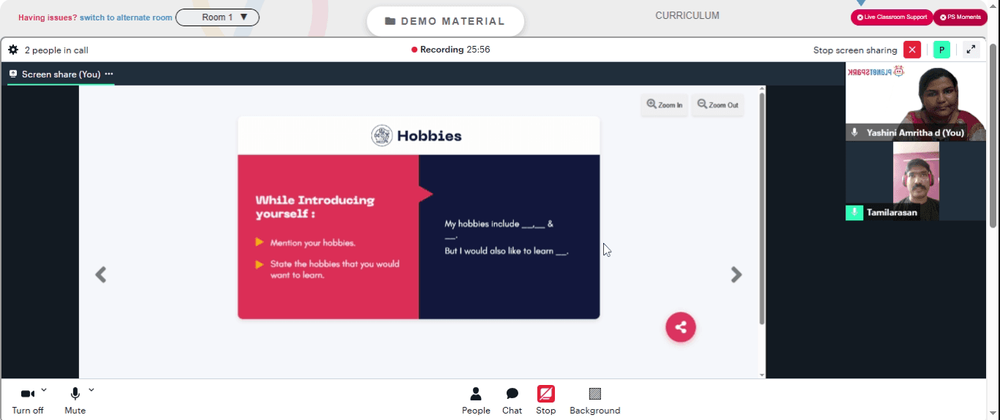Click Yashini's microphone status icon
Viewport: 1000px width, 420px height.
(854, 133)
